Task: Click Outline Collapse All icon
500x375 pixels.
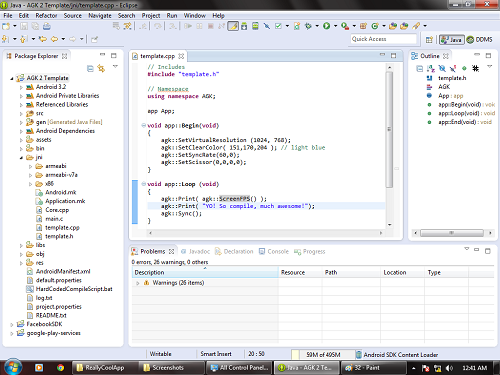Action: click(420, 69)
